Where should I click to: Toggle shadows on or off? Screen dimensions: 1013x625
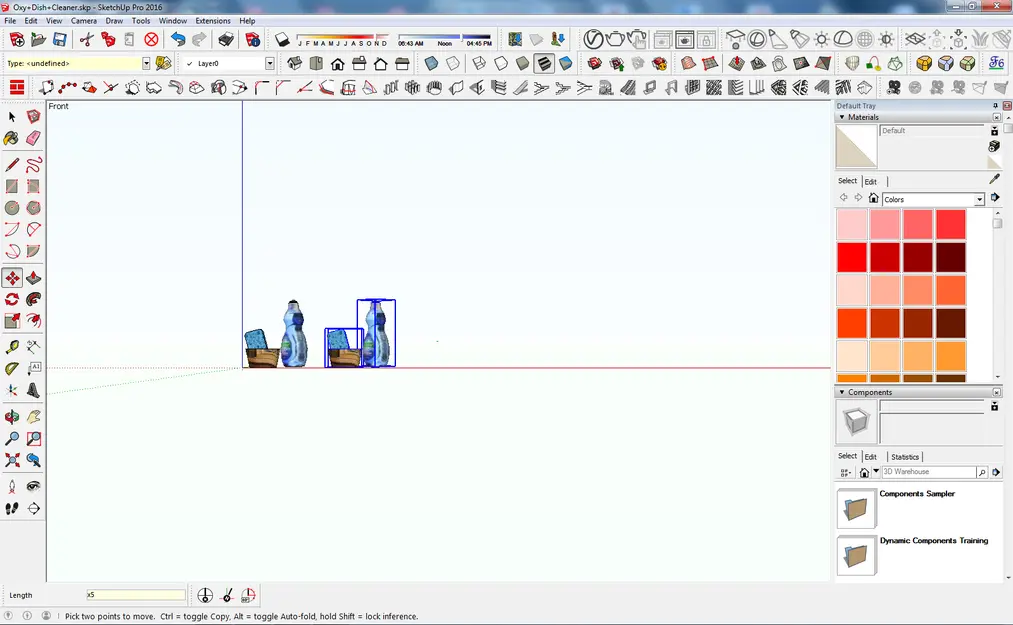(283, 40)
